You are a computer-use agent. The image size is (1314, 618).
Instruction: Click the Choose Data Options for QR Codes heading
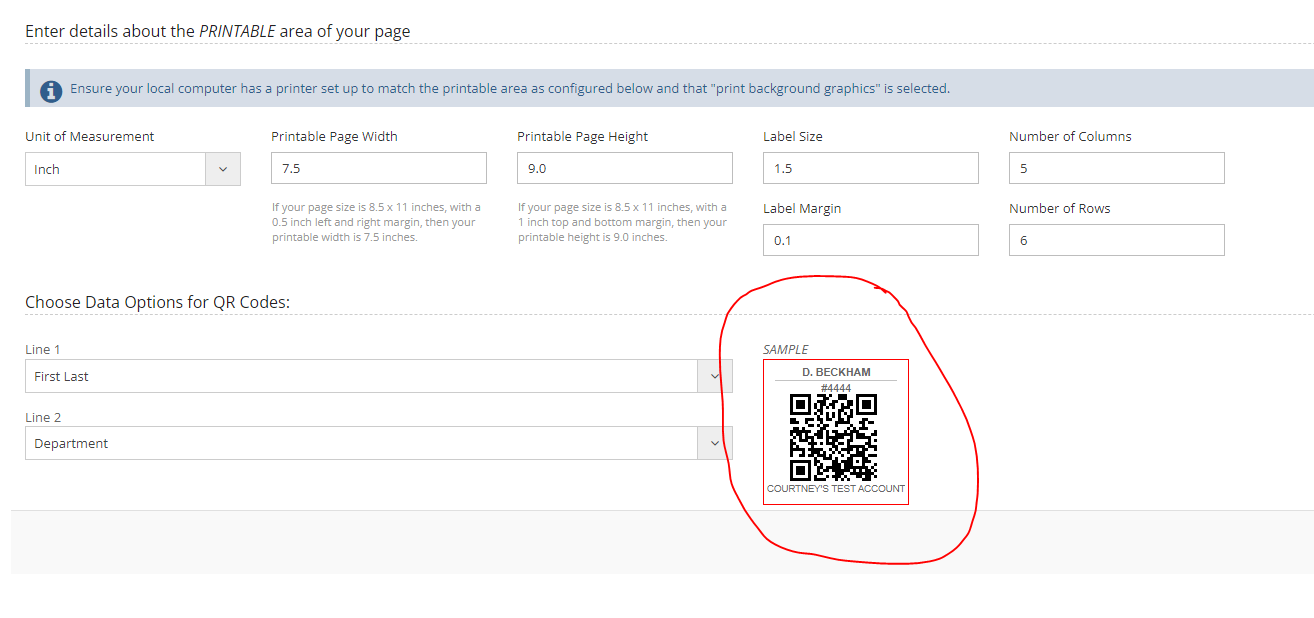pos(157,302)
